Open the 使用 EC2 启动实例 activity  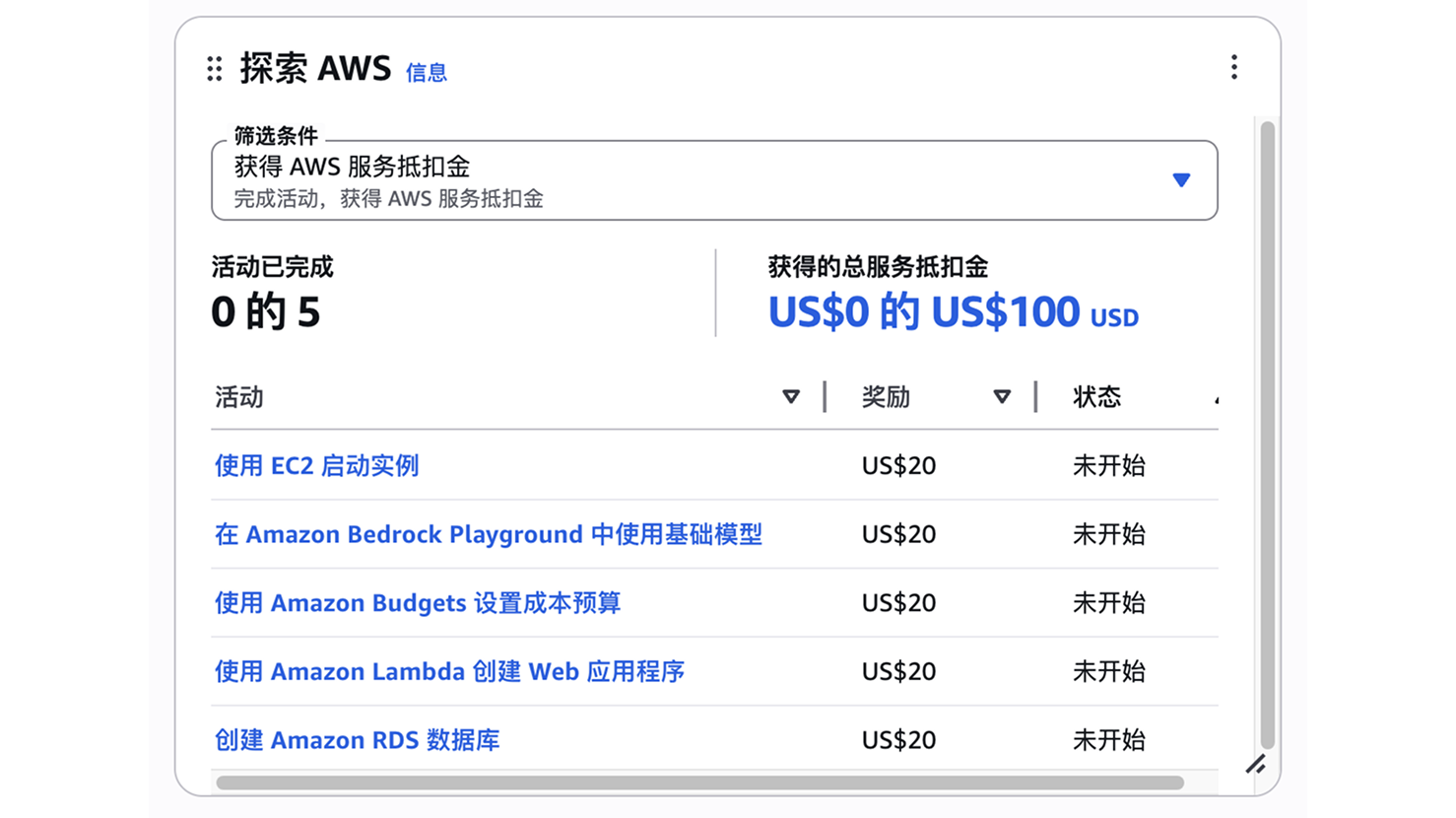click(x=316, y=465)
